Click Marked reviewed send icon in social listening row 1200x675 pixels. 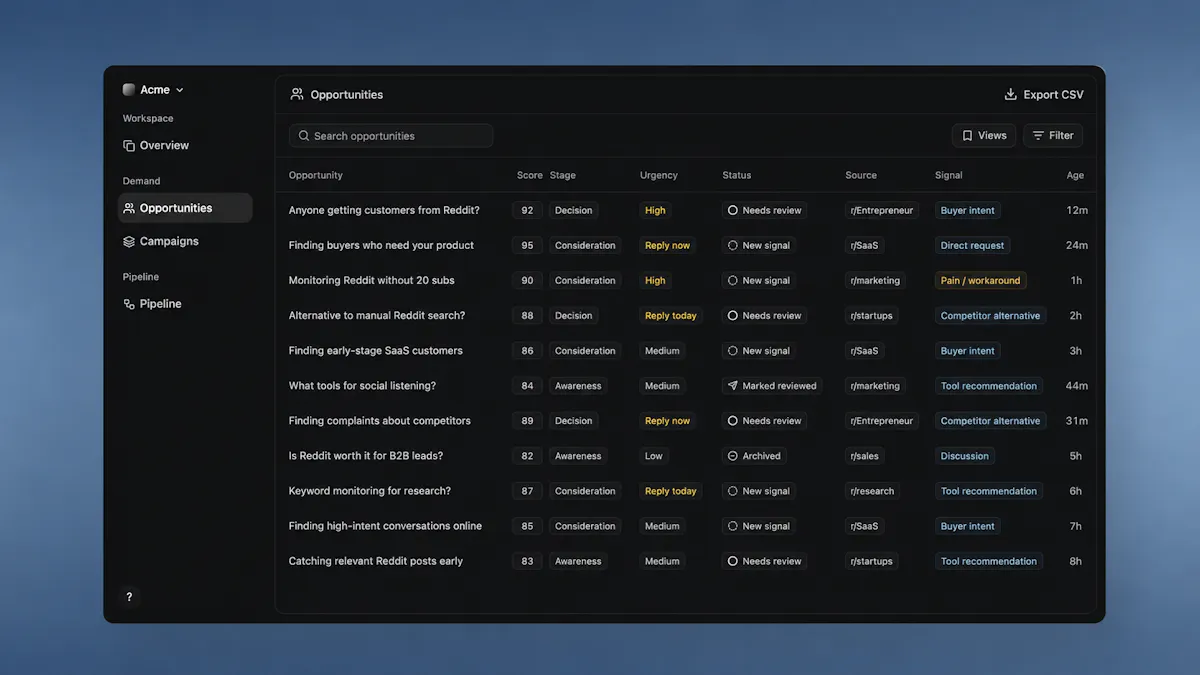[x=733, y=386]
